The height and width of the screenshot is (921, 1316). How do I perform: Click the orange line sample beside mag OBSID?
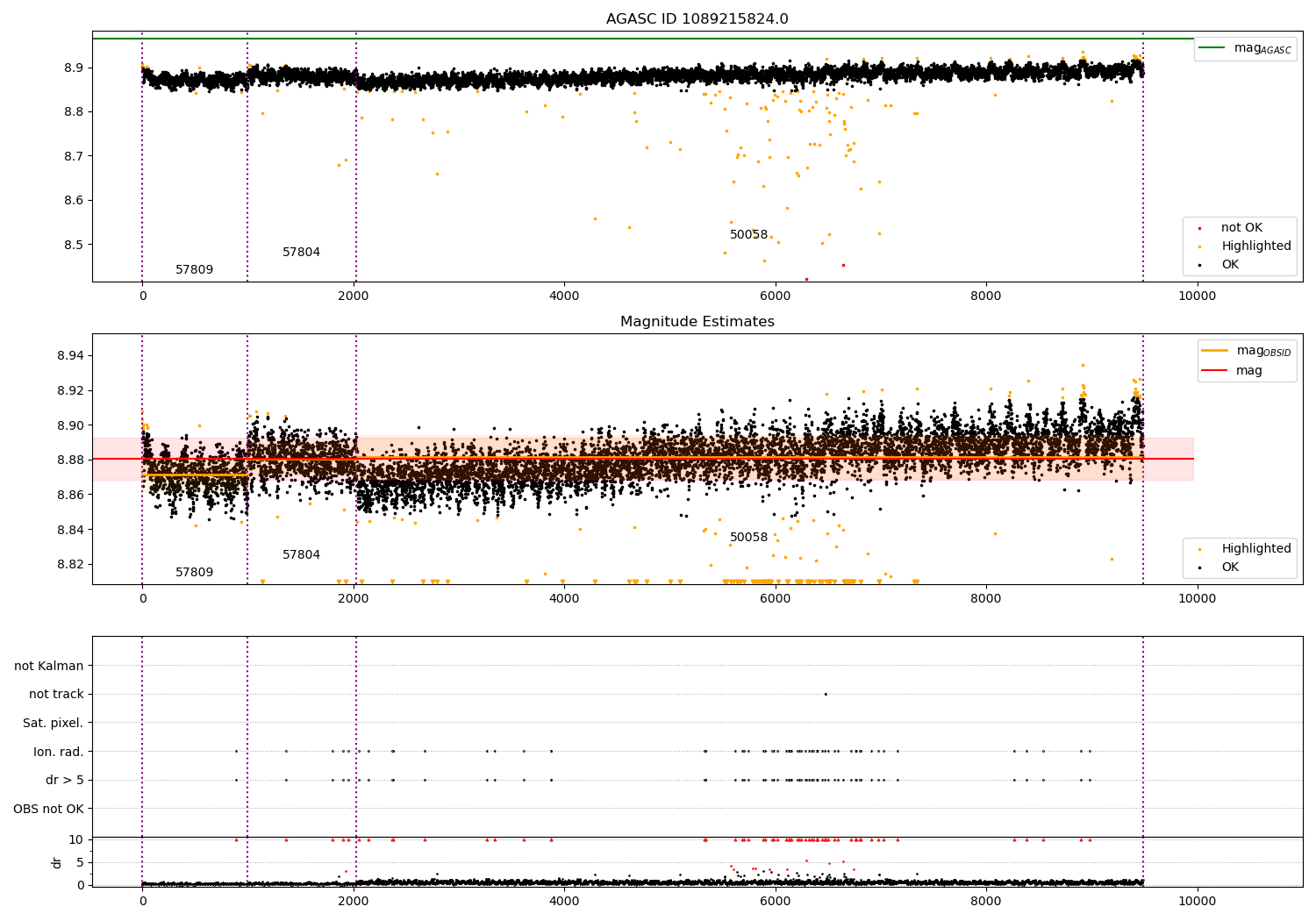coord(1215,351)
